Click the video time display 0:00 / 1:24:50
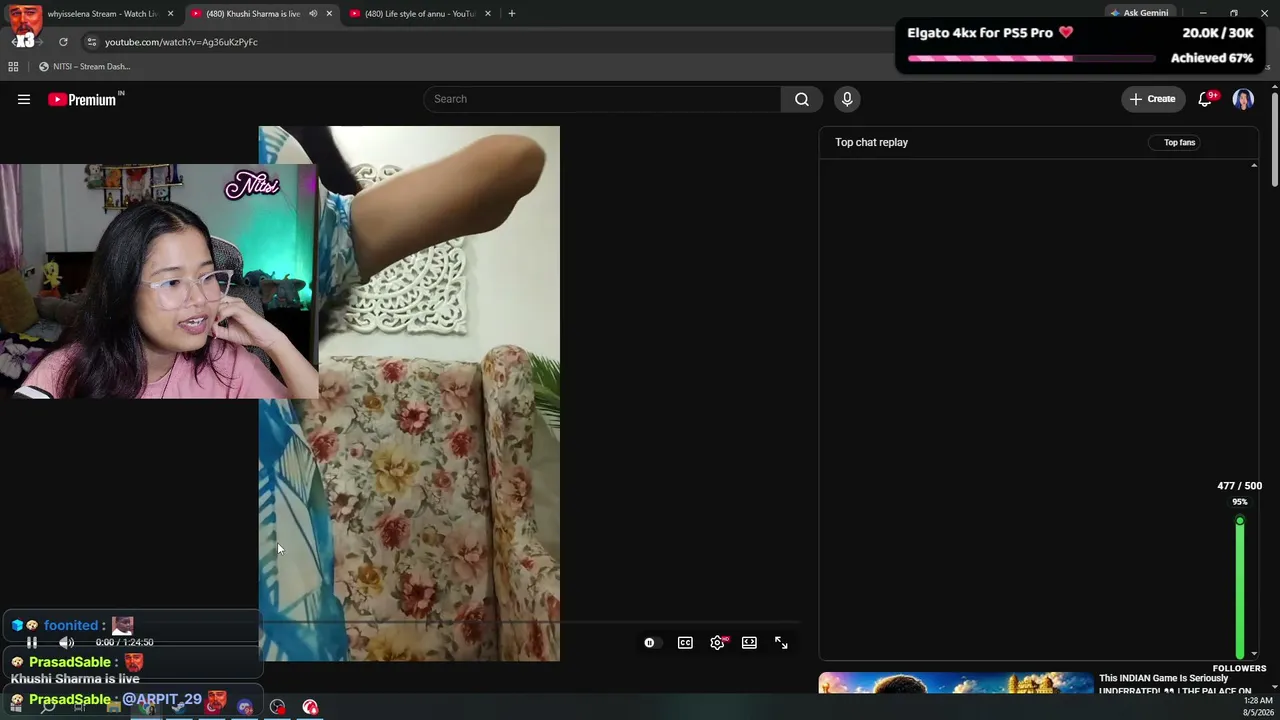Screen dimensions: 1280x720 [x=124, y=643]
